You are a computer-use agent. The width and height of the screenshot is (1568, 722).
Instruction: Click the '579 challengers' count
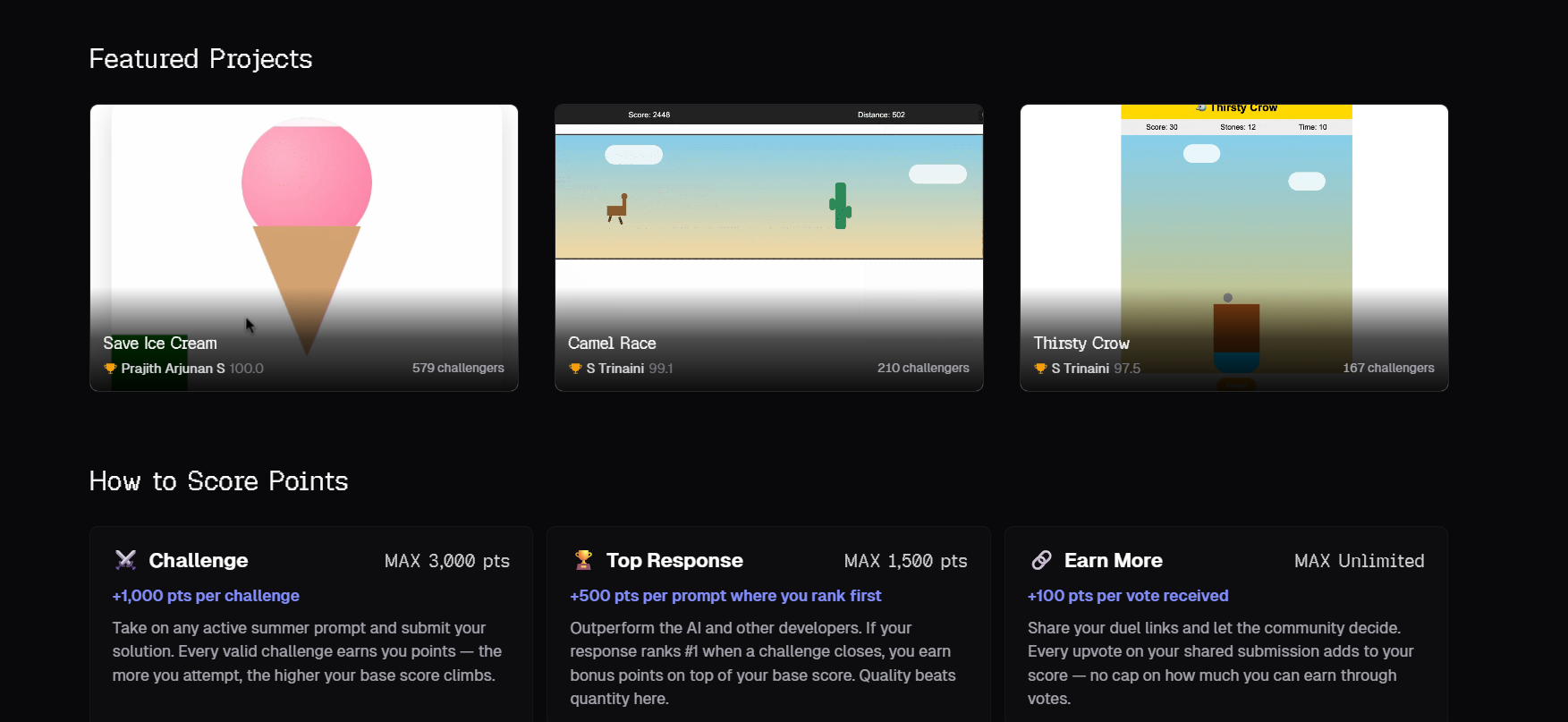click(458, 369)
